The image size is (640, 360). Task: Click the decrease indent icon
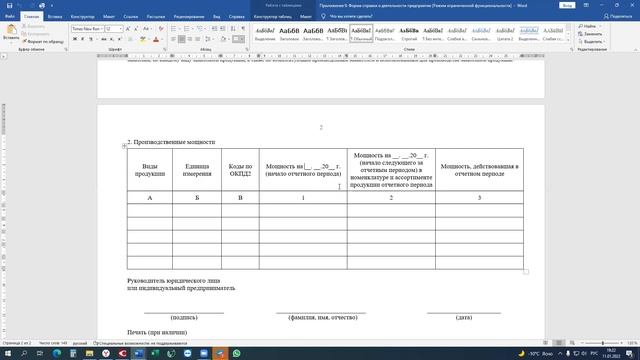tap(214, 29)
